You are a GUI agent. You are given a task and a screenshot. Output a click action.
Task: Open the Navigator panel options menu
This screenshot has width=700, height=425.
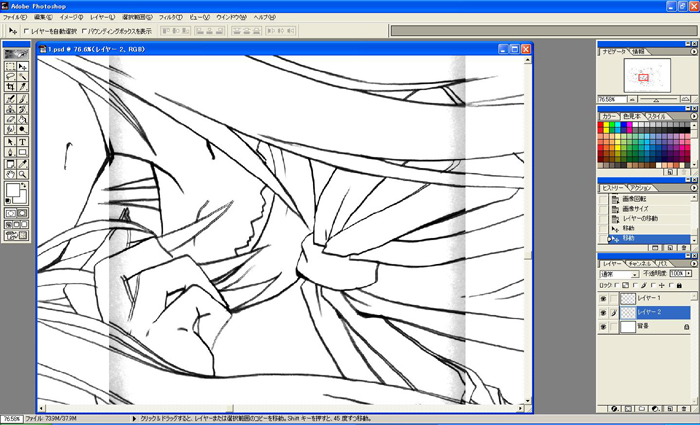click(x=694, y=52)
